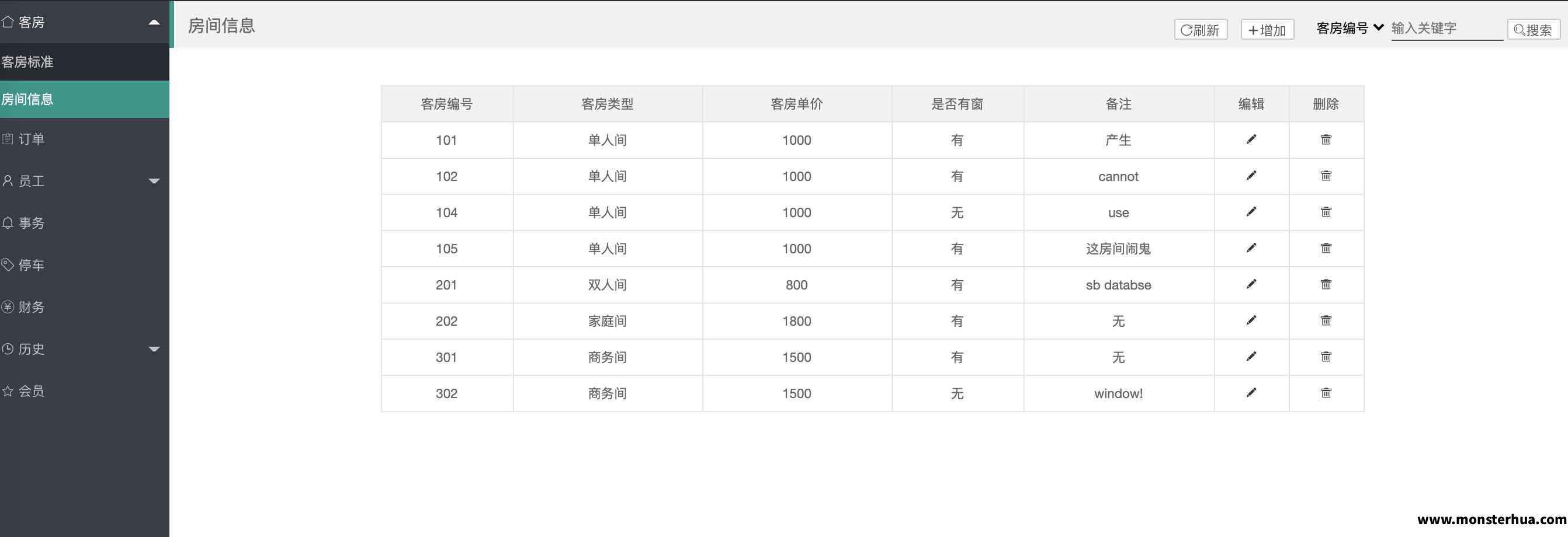Click the 客房单价 column header
Screen dimensions: 1568x537
pos(797,104)
